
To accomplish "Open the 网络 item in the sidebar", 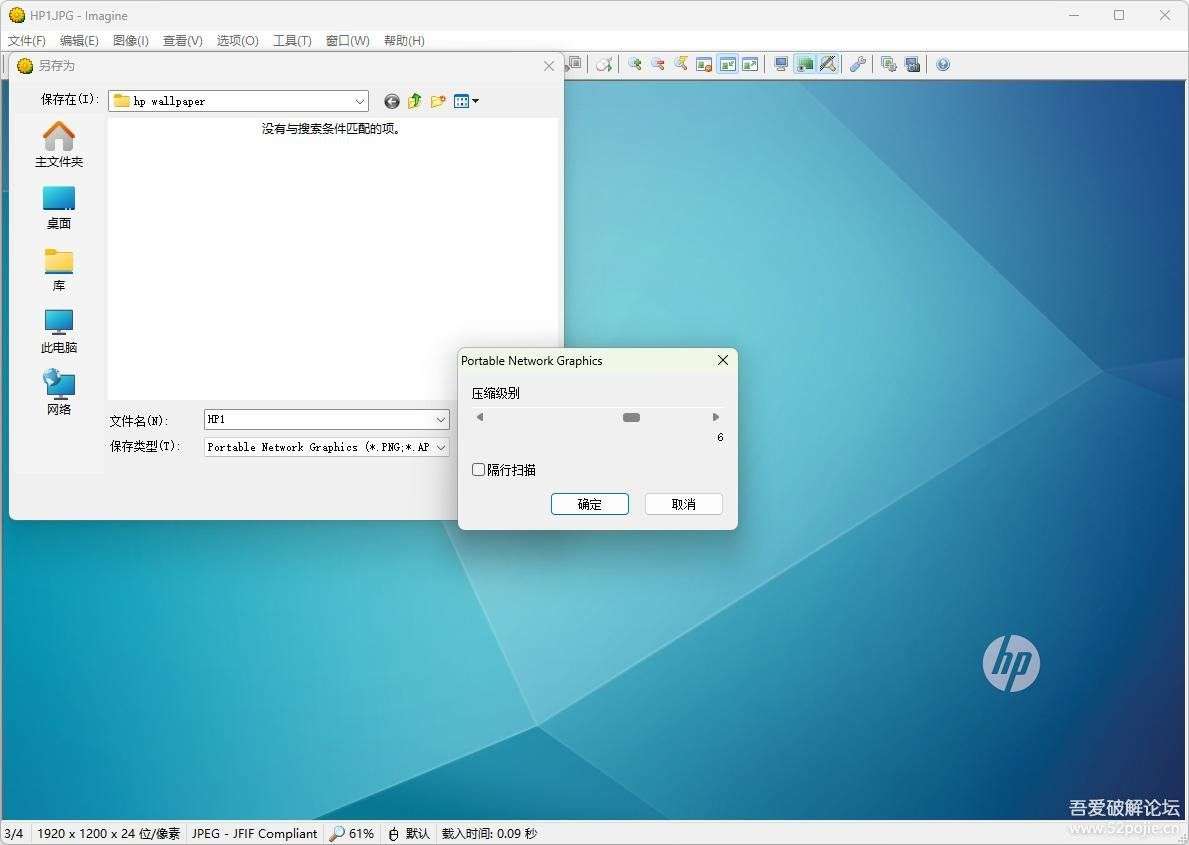I will click(58, 393).
